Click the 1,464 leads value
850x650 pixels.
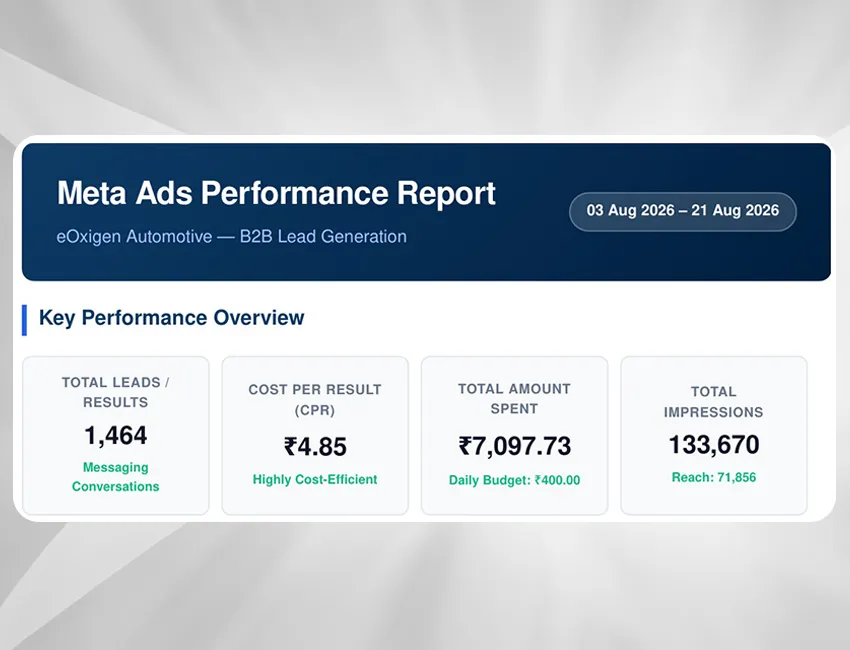coord(115,436)
